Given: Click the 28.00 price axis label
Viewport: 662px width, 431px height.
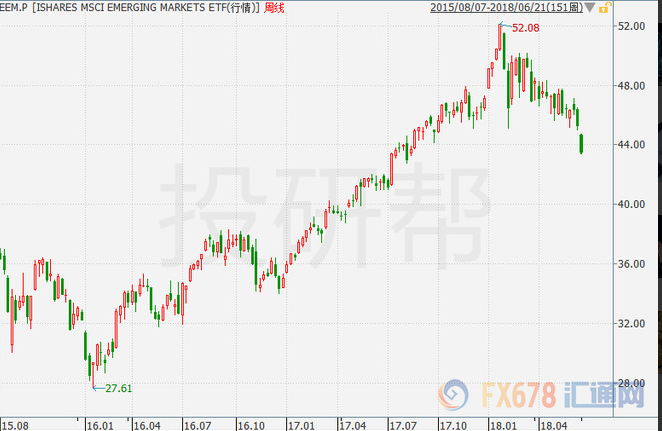Looking at the screenshot, I should [x=632, y=383].
